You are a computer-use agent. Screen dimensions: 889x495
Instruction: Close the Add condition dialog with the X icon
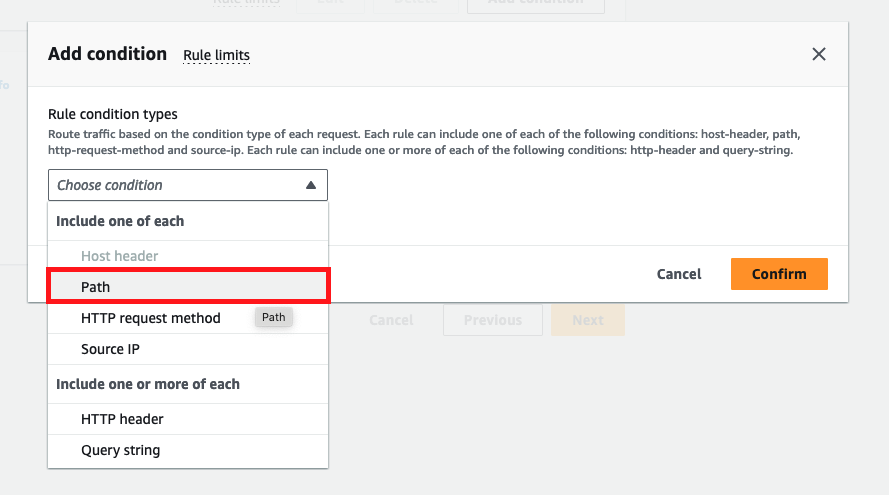point(819,54)
